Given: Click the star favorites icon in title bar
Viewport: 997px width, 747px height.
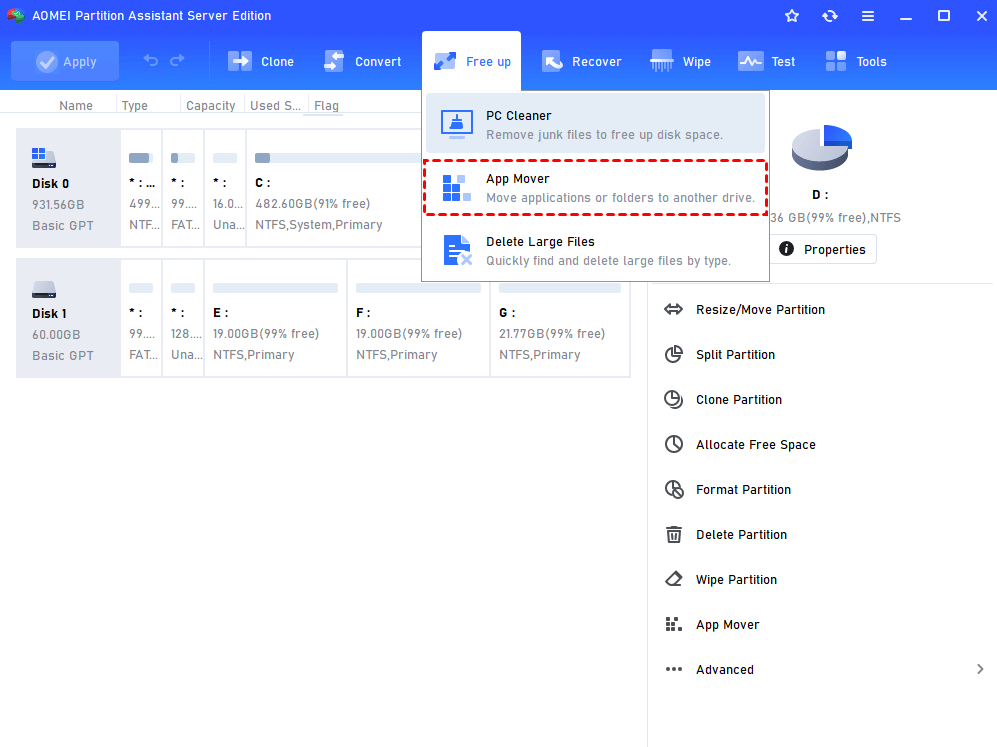Looking at the screenshot, I should click(792, 16).
